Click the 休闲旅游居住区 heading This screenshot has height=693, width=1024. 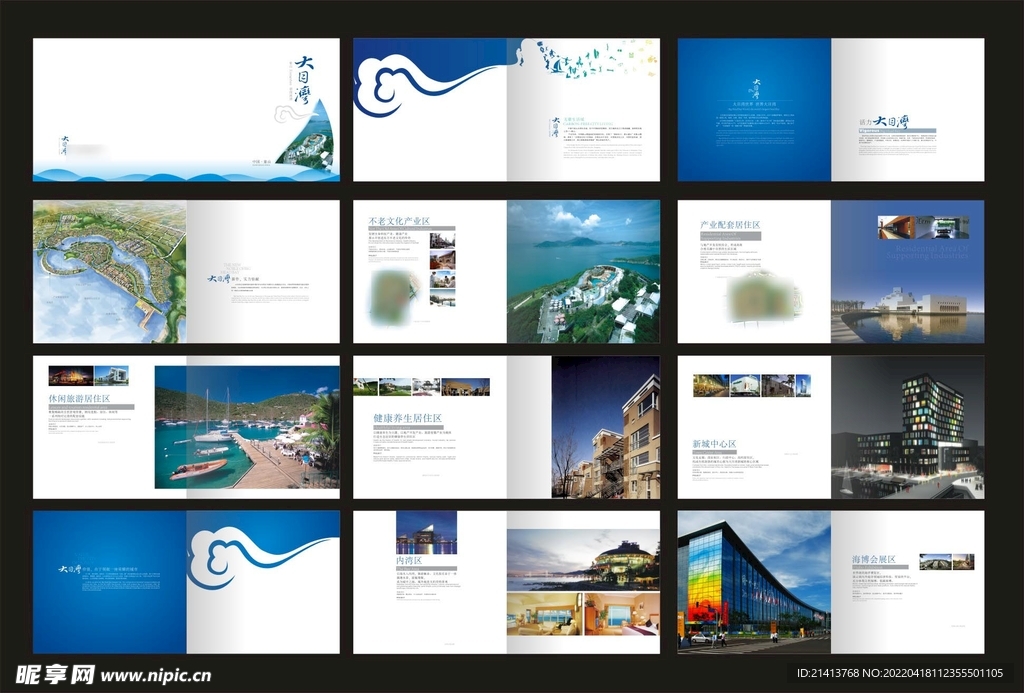pos(79,398)
